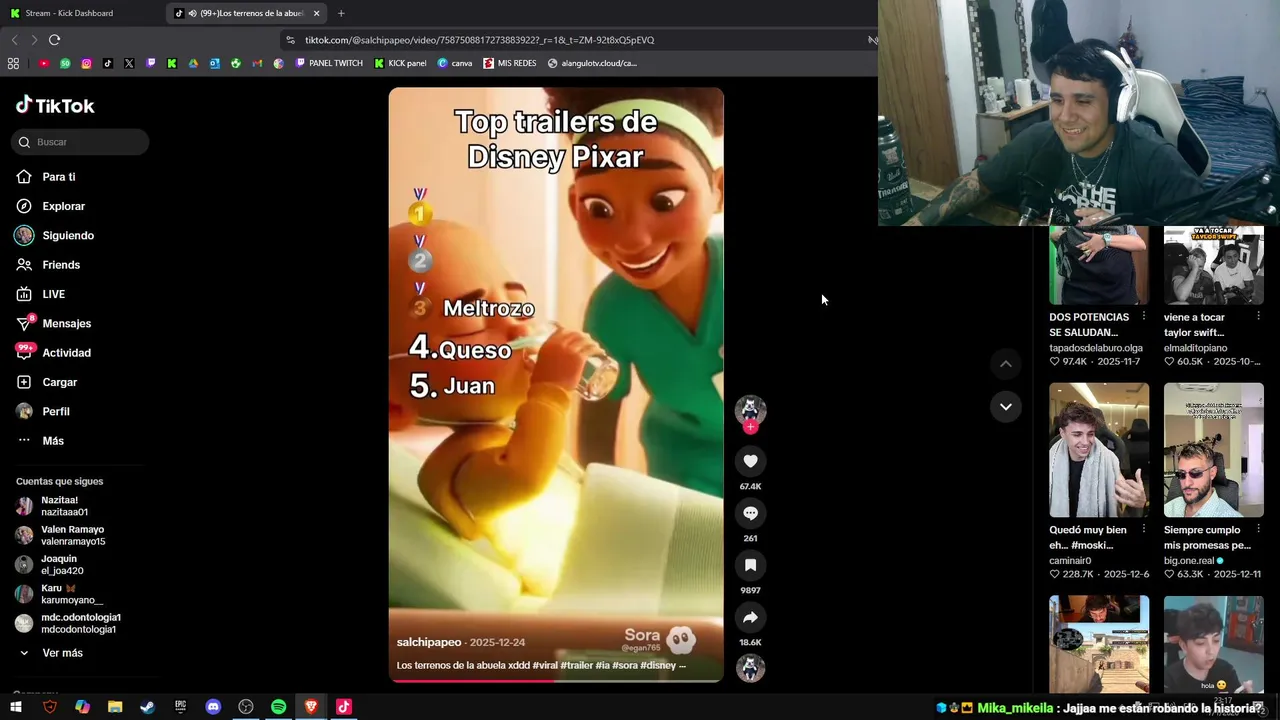The height and width of the screenshot is (720, 1280).
Task: Go to next video with down chevron
Action: (1005, 406)
